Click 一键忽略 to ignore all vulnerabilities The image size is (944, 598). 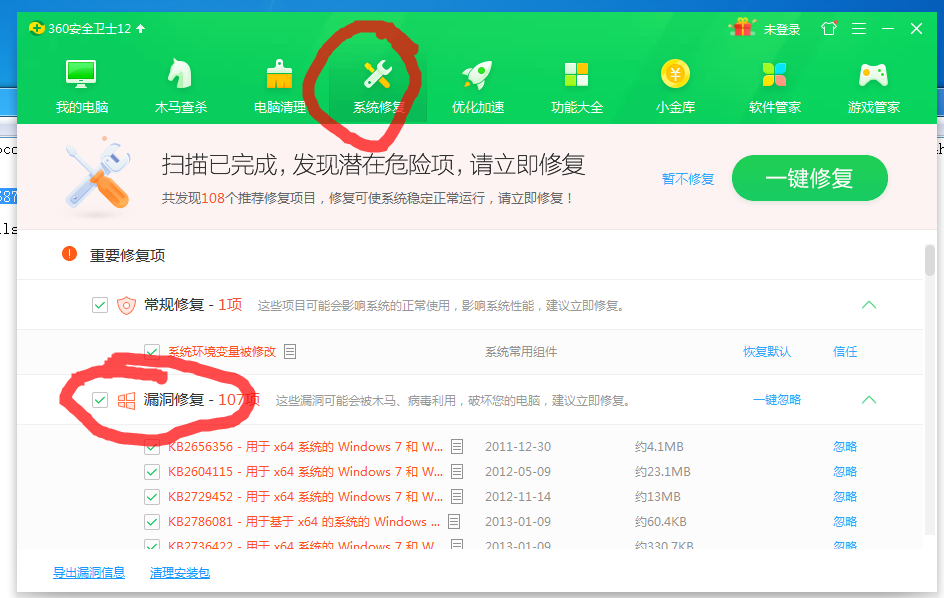[777, 399]
